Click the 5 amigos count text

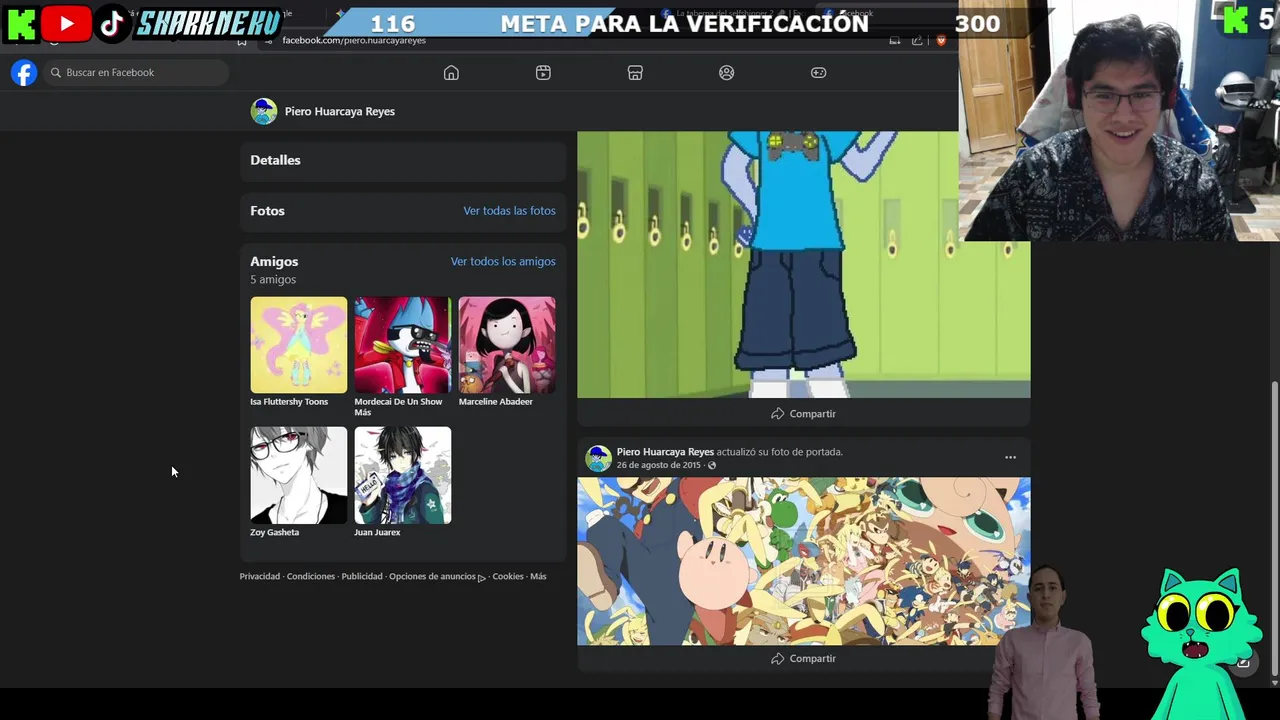(273, 280)
